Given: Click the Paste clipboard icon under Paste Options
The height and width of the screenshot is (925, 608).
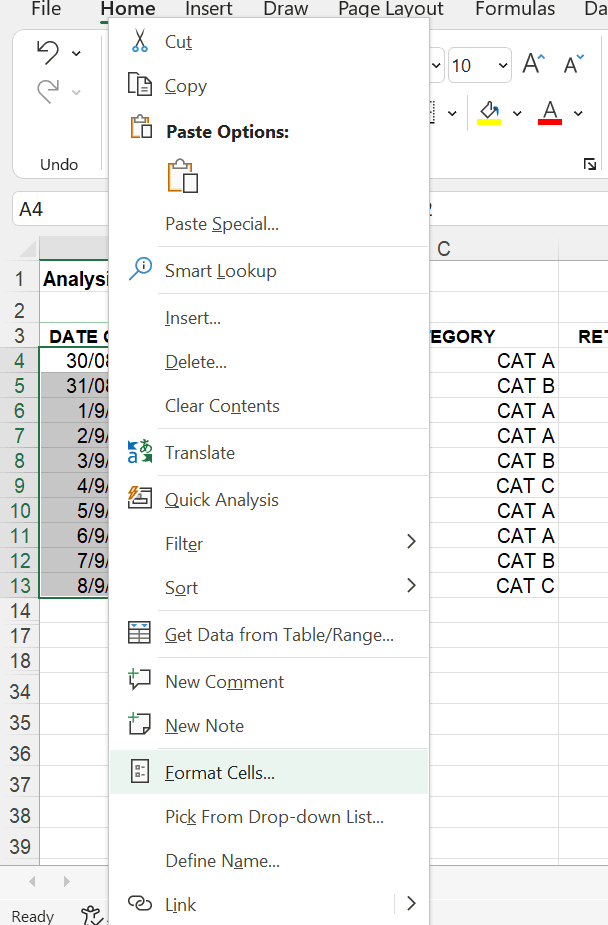Looking at the screenshot, I should [183, 176].
